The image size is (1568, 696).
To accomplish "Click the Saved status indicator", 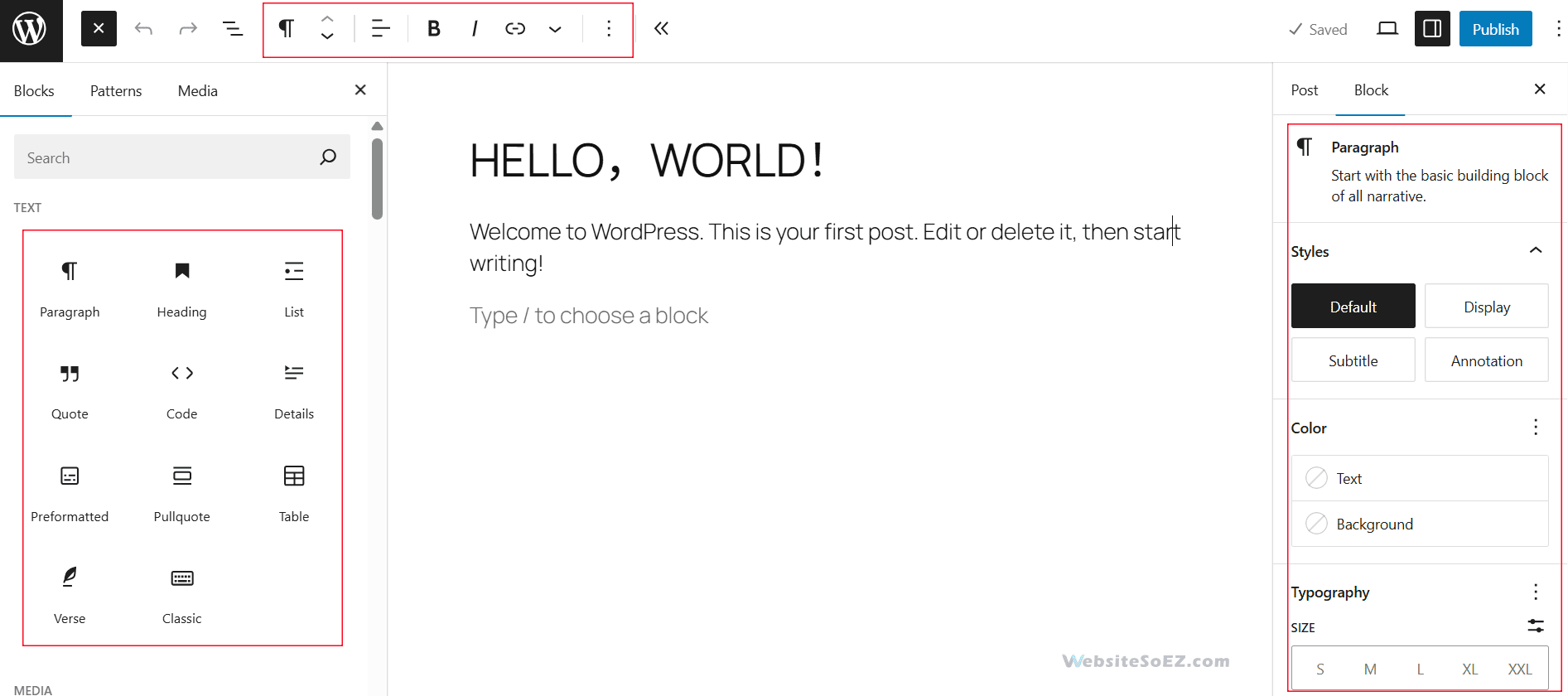I will [1318, 30].
